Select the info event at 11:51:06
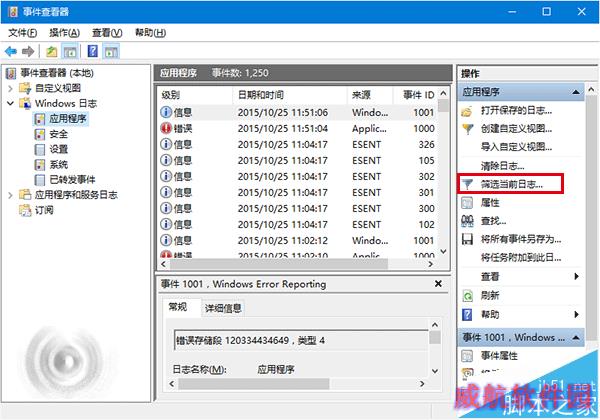 298,112
